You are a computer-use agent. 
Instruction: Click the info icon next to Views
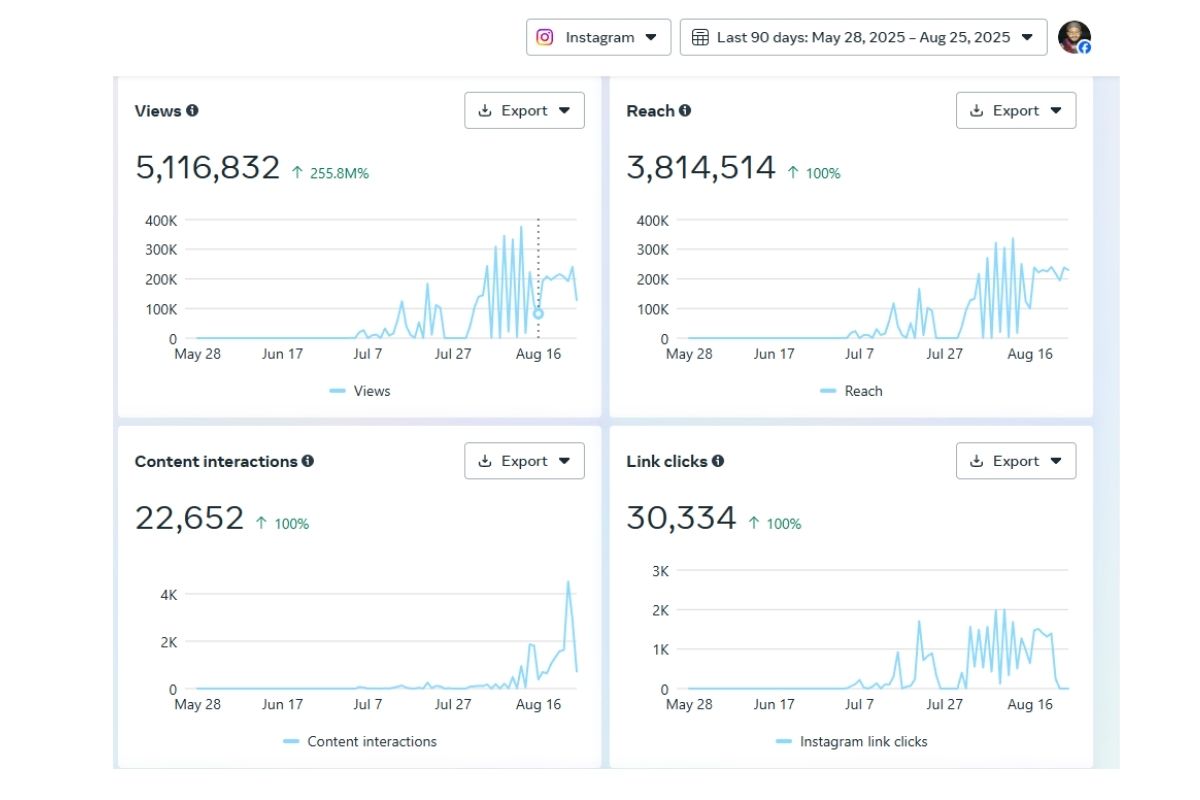[192, 111]
